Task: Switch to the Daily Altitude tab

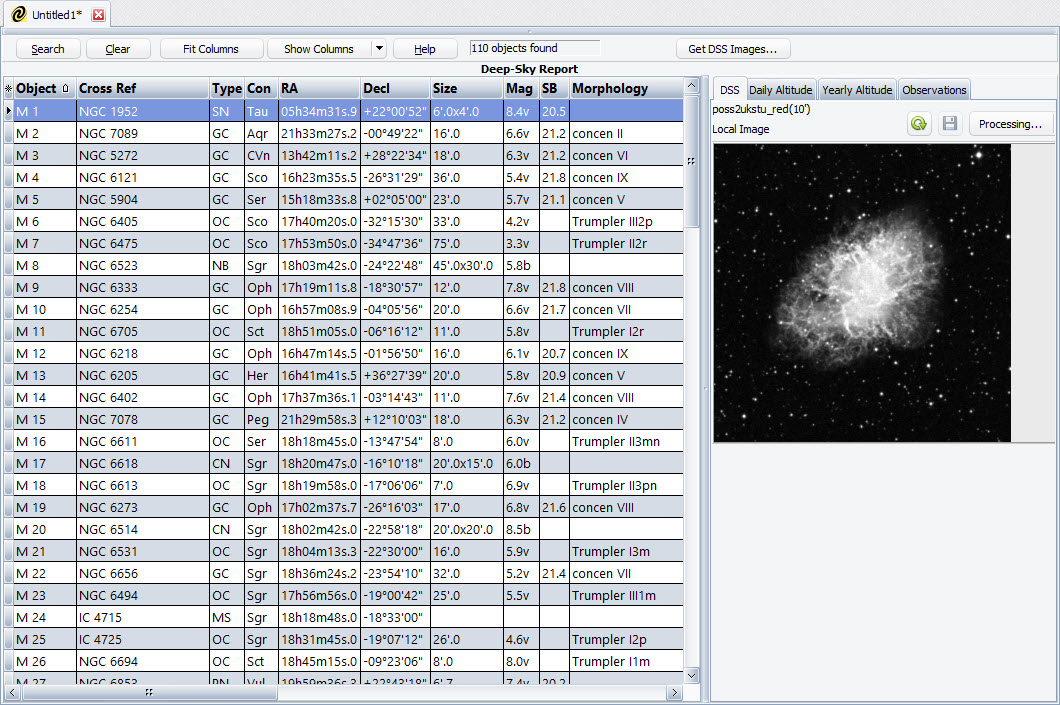Action: (x=781, y=90)
